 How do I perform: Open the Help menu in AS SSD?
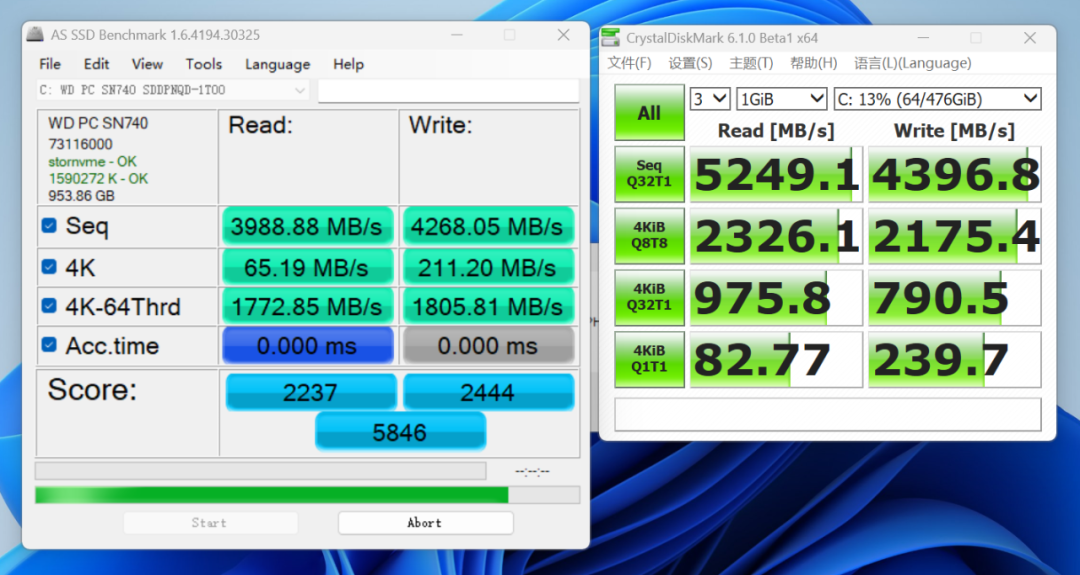click(x=349, y=64)
